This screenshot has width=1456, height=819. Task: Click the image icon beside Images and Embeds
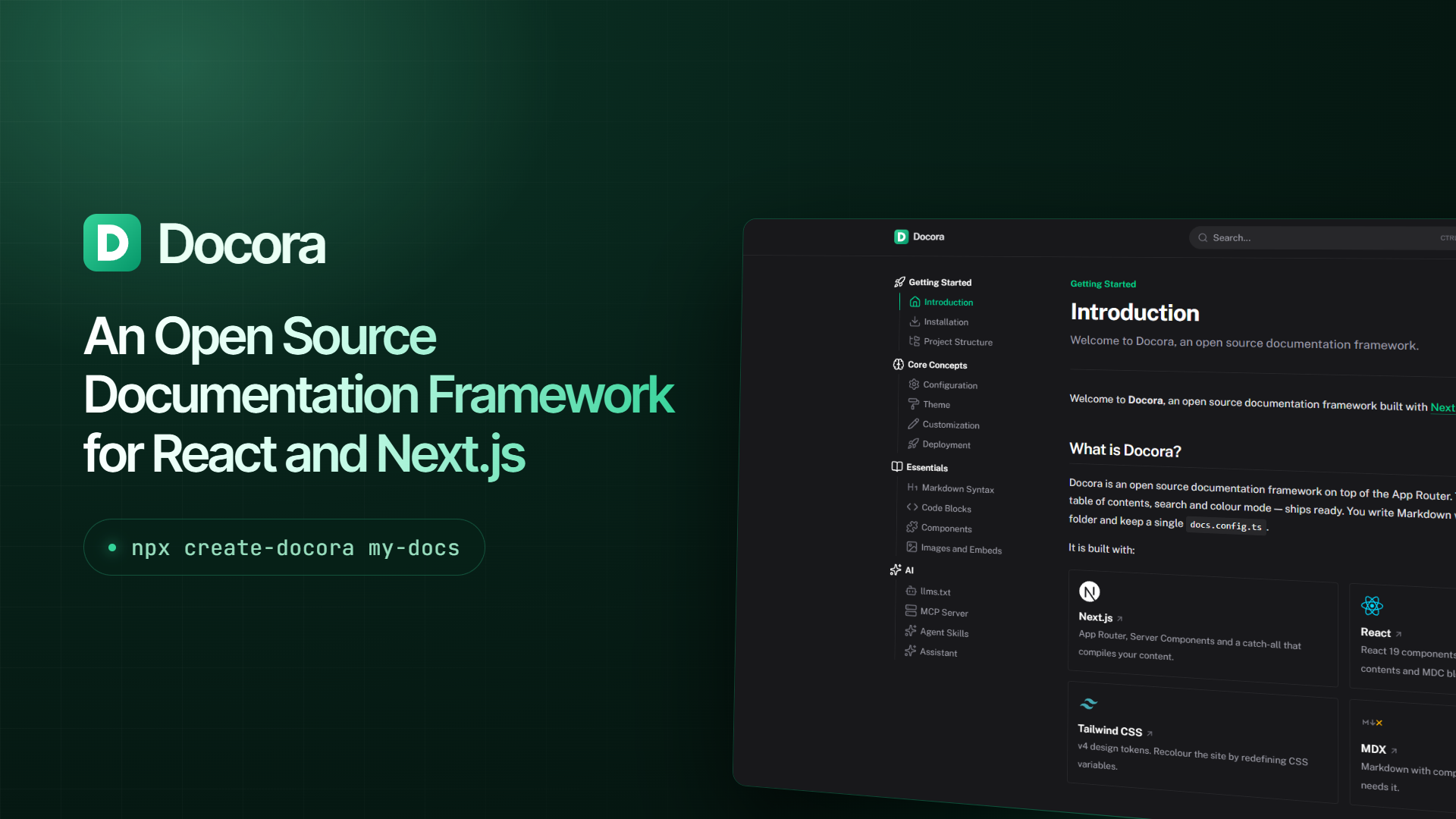pos(912,547)
